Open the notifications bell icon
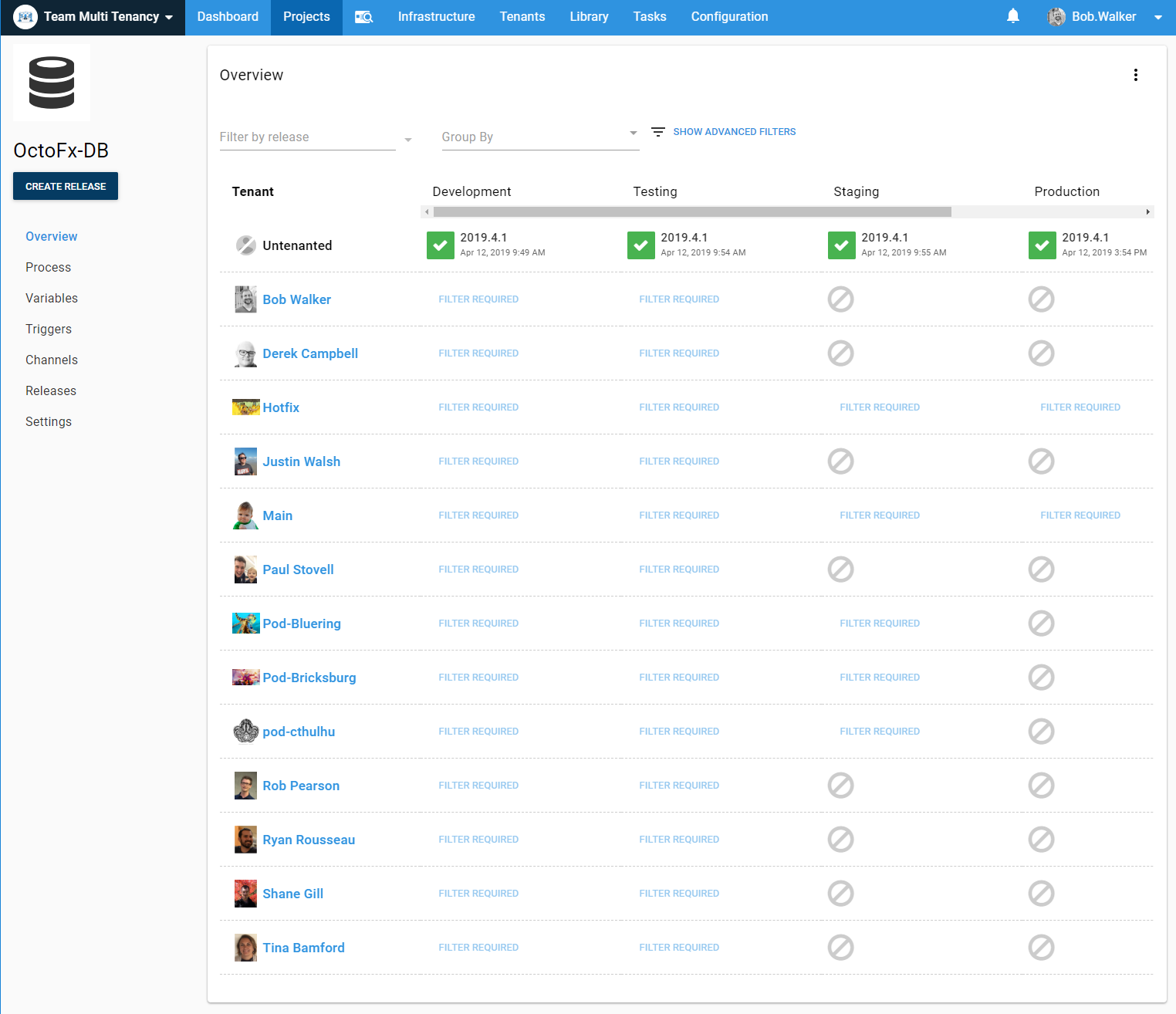The height and width of the screenshot is (1014, 1176). 1013,16
